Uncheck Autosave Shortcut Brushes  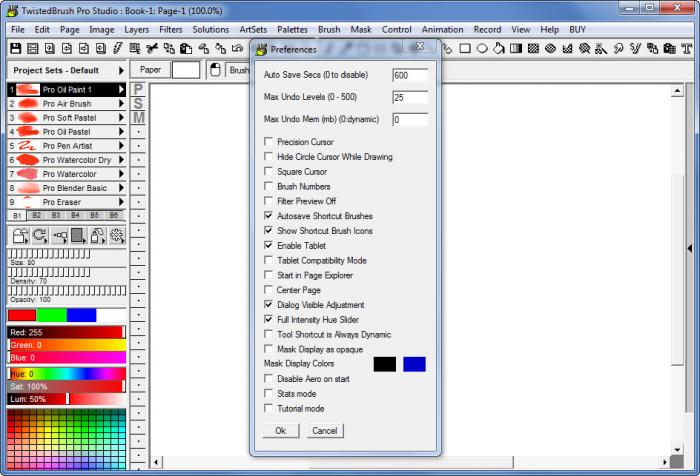pyautogui.click(x=268, y=216)
